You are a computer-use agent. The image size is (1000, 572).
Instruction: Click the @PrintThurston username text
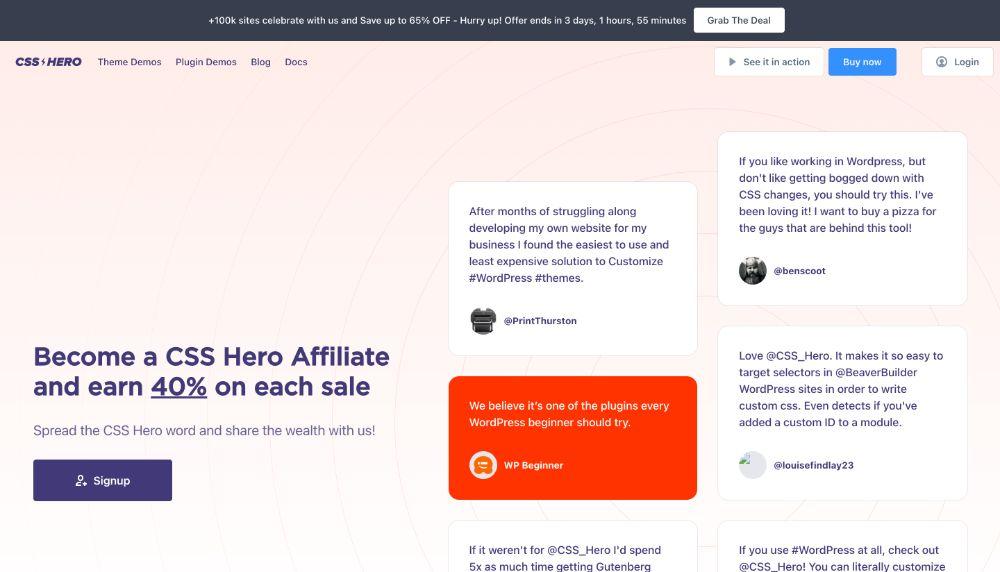[x=540, y=321]
